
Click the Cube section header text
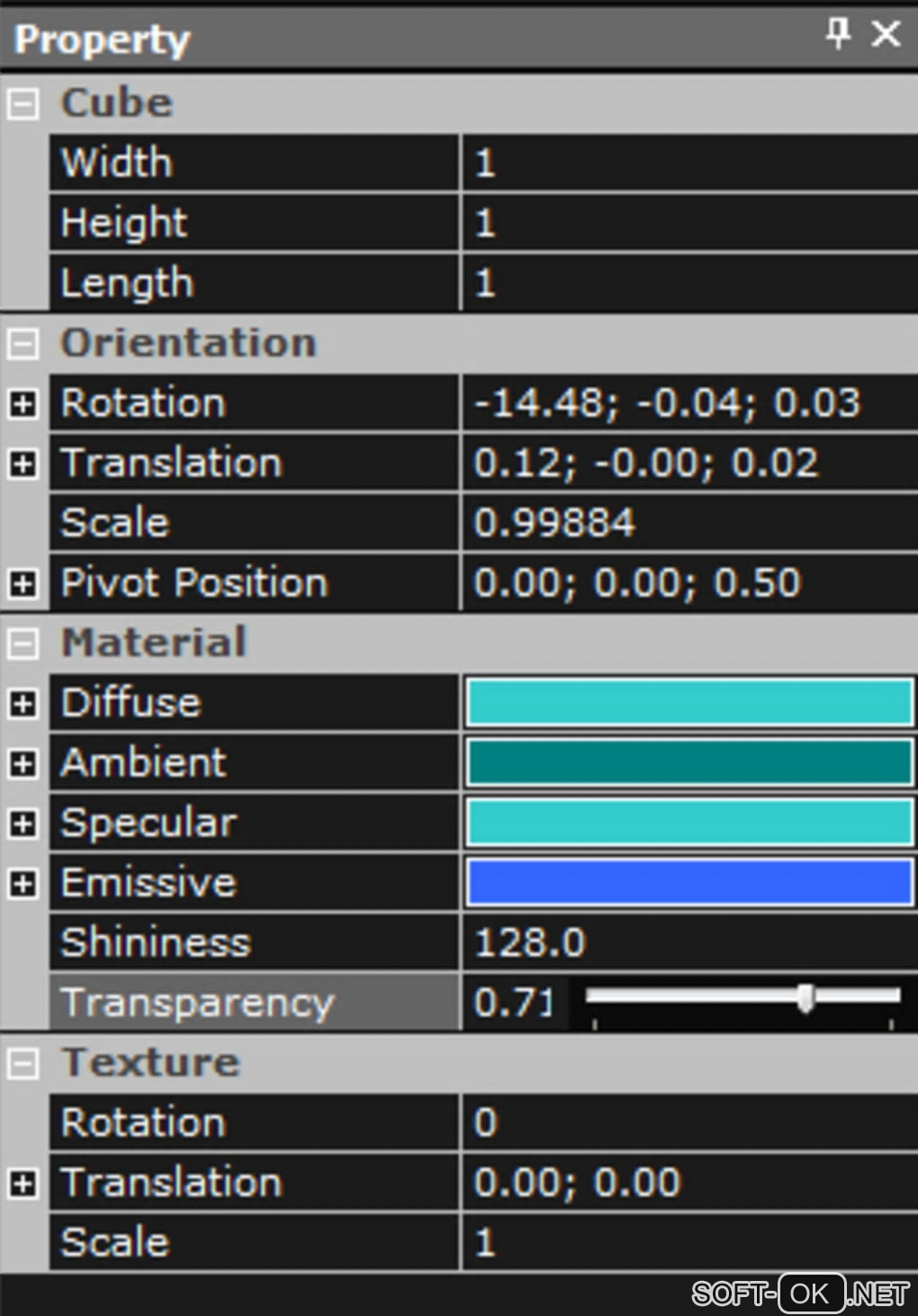pyautogui.click(x=117, y=103)
